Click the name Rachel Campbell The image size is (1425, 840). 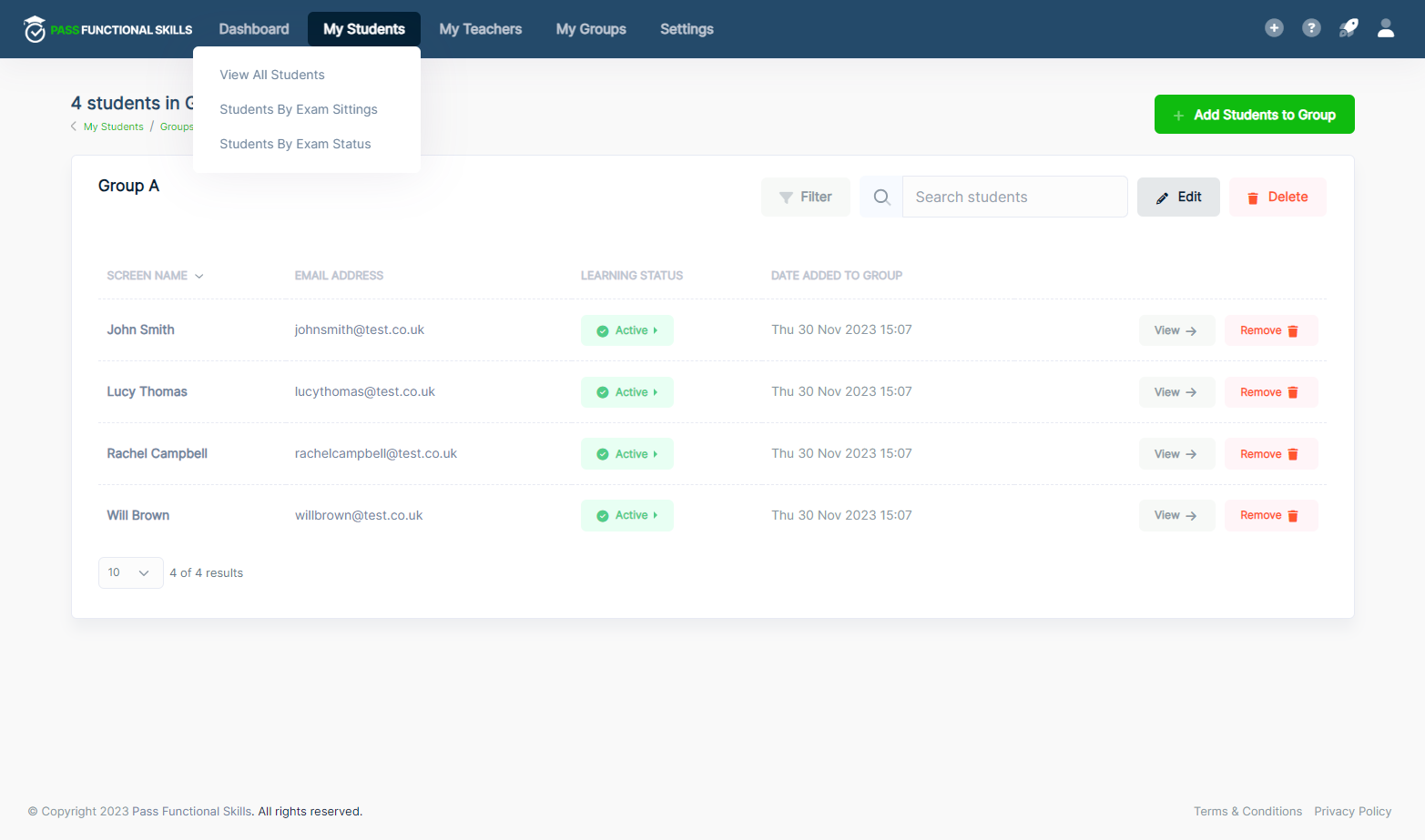157,453
